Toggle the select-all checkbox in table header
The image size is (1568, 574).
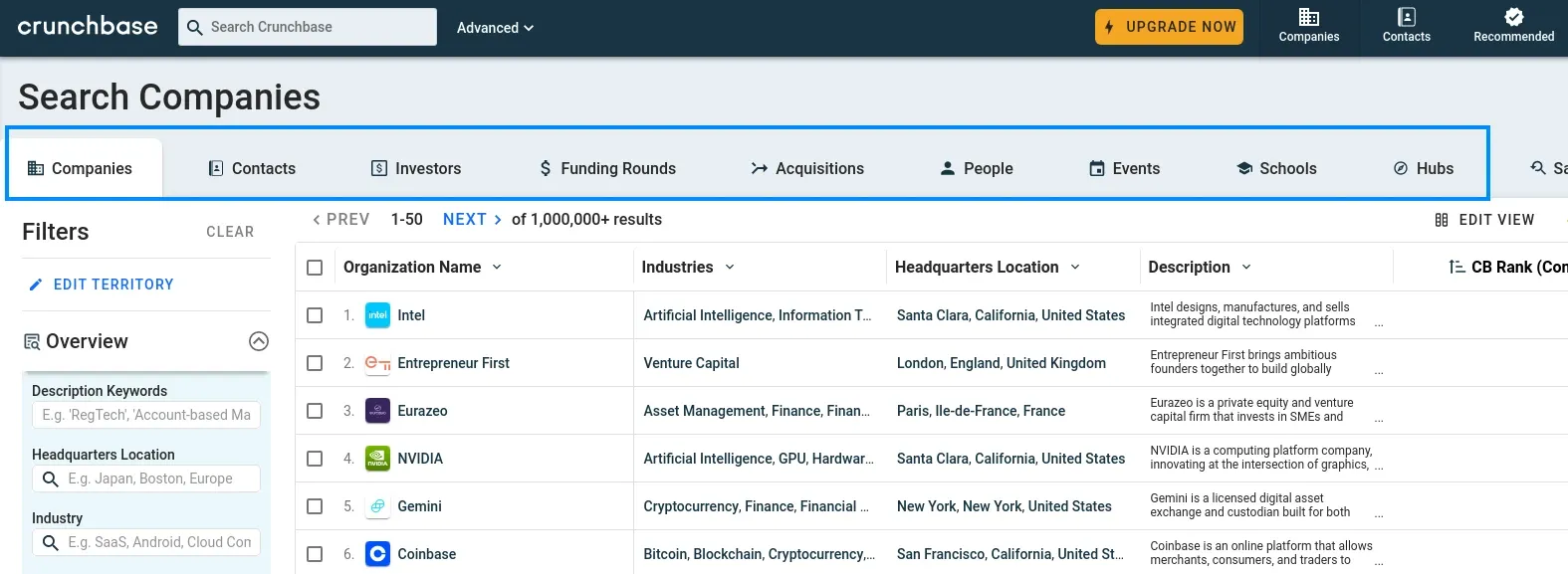click(x=315, y=268)
